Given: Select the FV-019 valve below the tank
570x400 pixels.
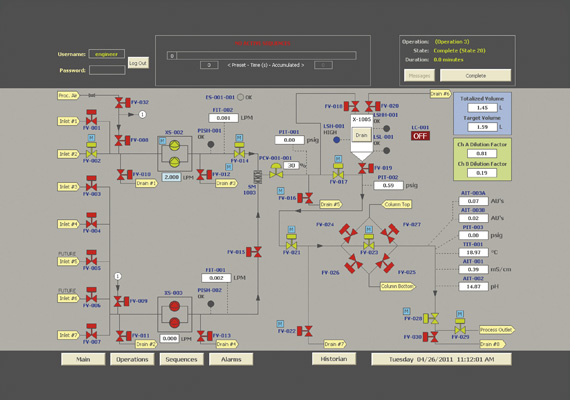Looking at the screenshot, I should [366, 168].
